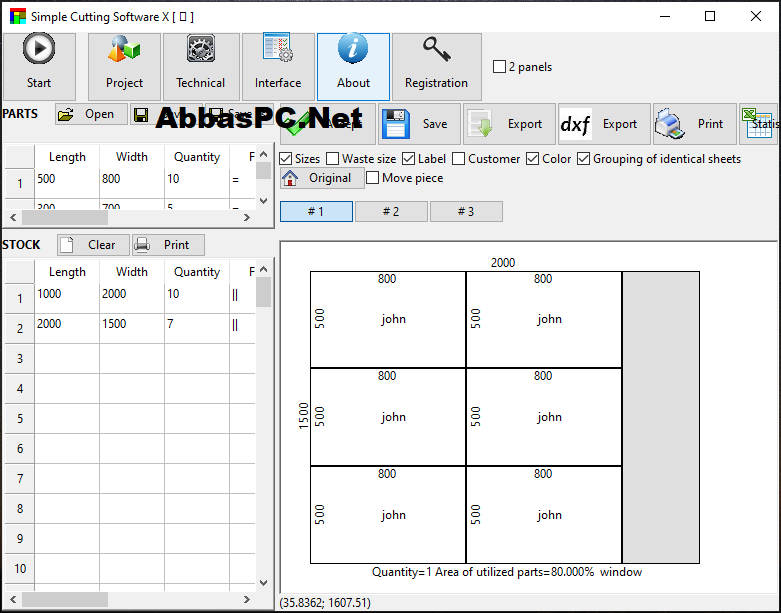This screenshot has height=613, width=781.
Task: Click the PARTS table left scroll arrow
Action: click(13, 218)
